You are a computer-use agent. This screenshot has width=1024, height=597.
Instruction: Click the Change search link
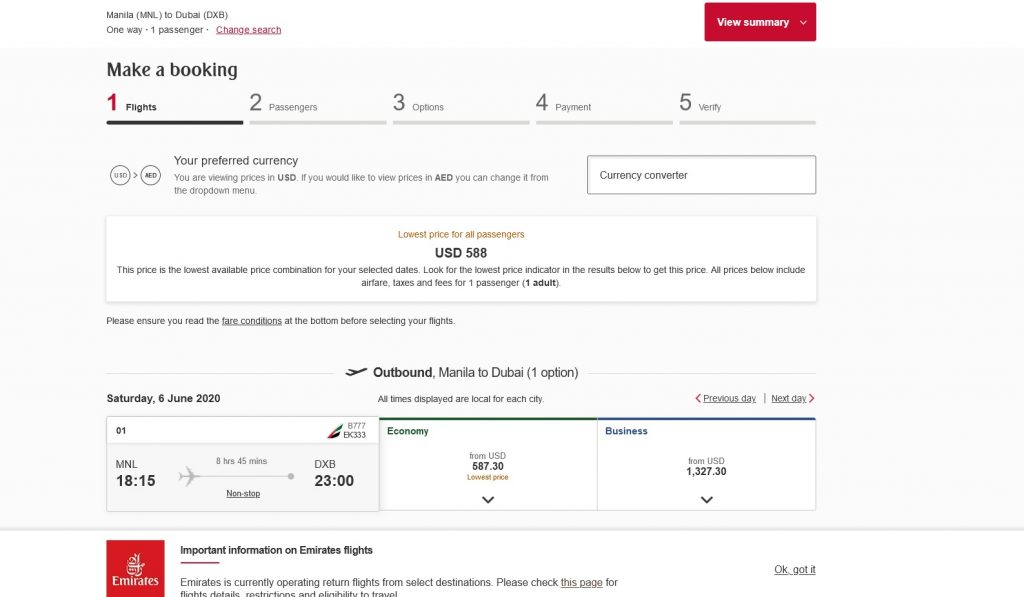(x=248, y=30)
